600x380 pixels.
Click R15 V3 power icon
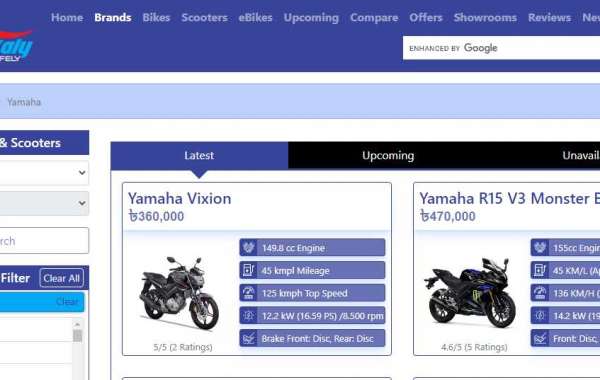coord(540,316)
